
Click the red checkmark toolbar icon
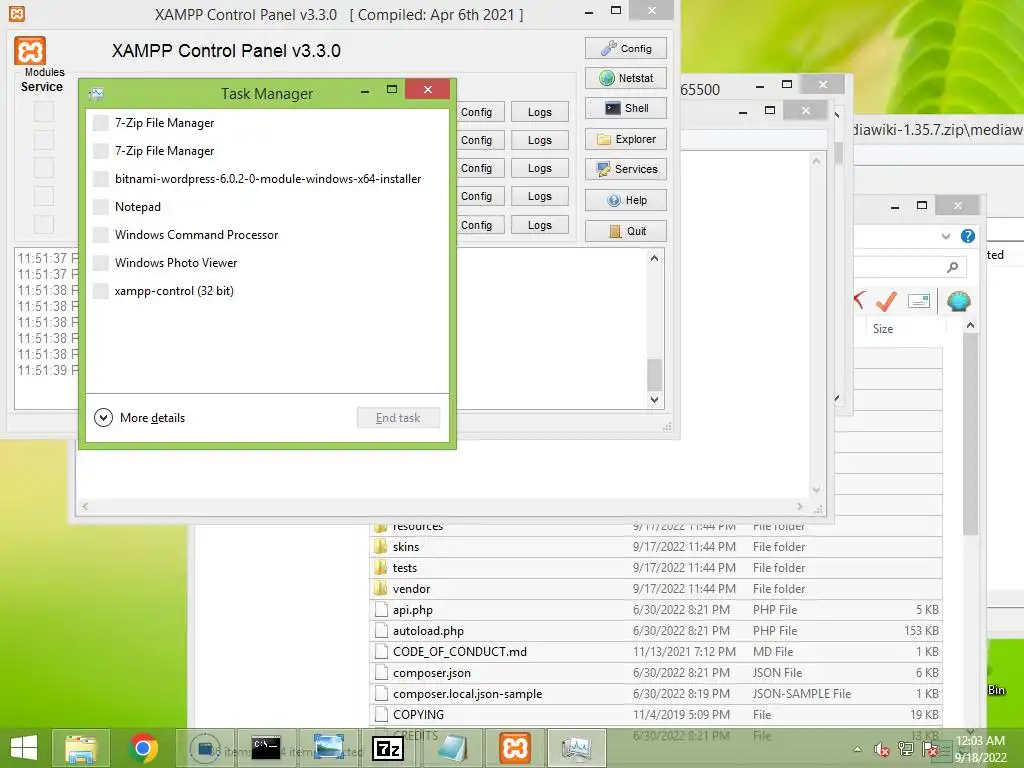[x=886, y=301]
